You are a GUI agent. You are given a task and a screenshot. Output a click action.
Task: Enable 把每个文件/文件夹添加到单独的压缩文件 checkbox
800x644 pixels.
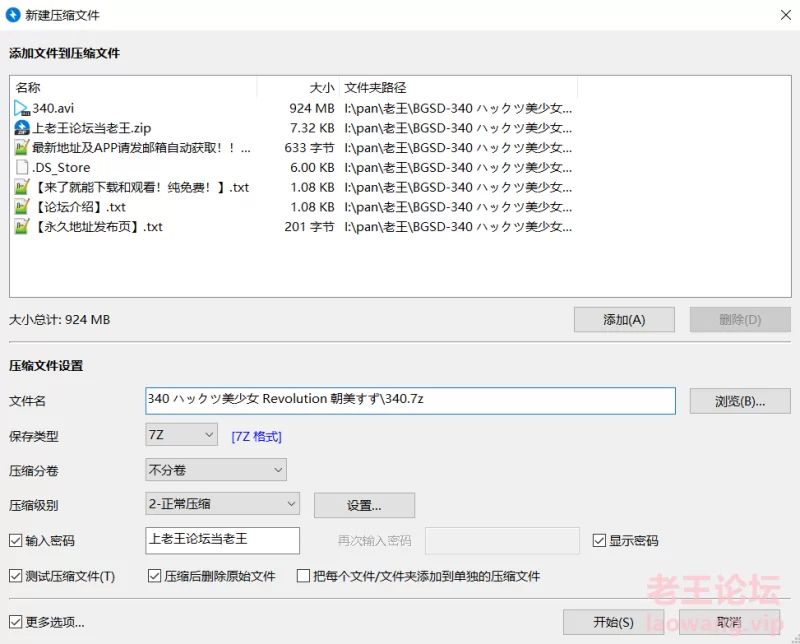click(x=303, y=576)
